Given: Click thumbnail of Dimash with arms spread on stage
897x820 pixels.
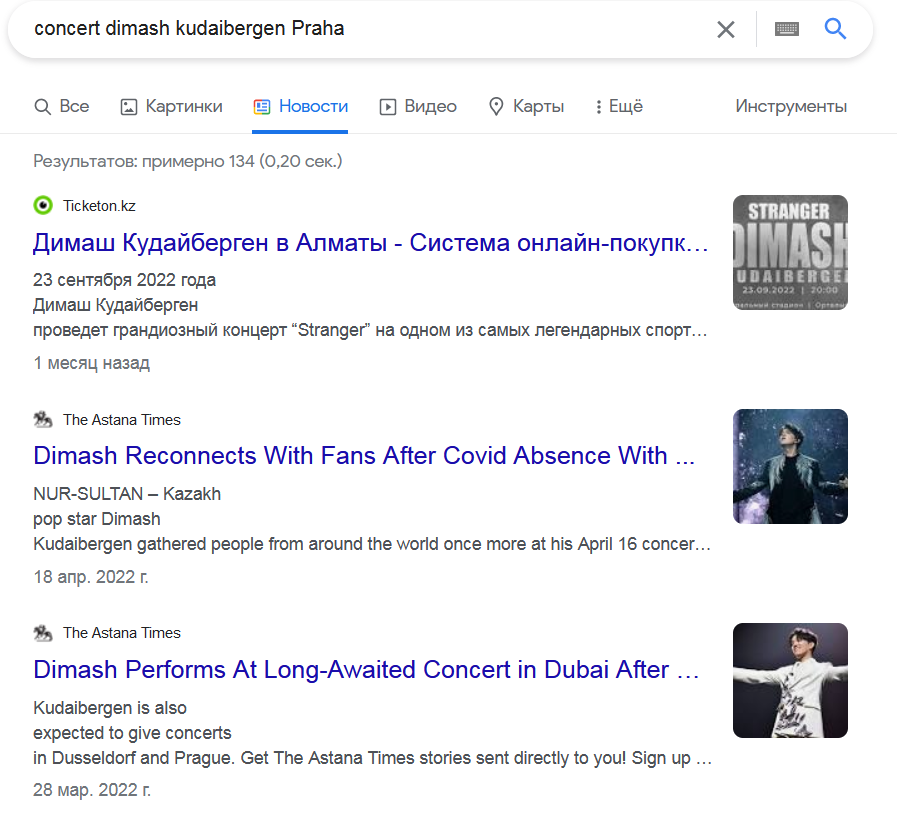Looking at the screenshot, I should pos(790,466).
